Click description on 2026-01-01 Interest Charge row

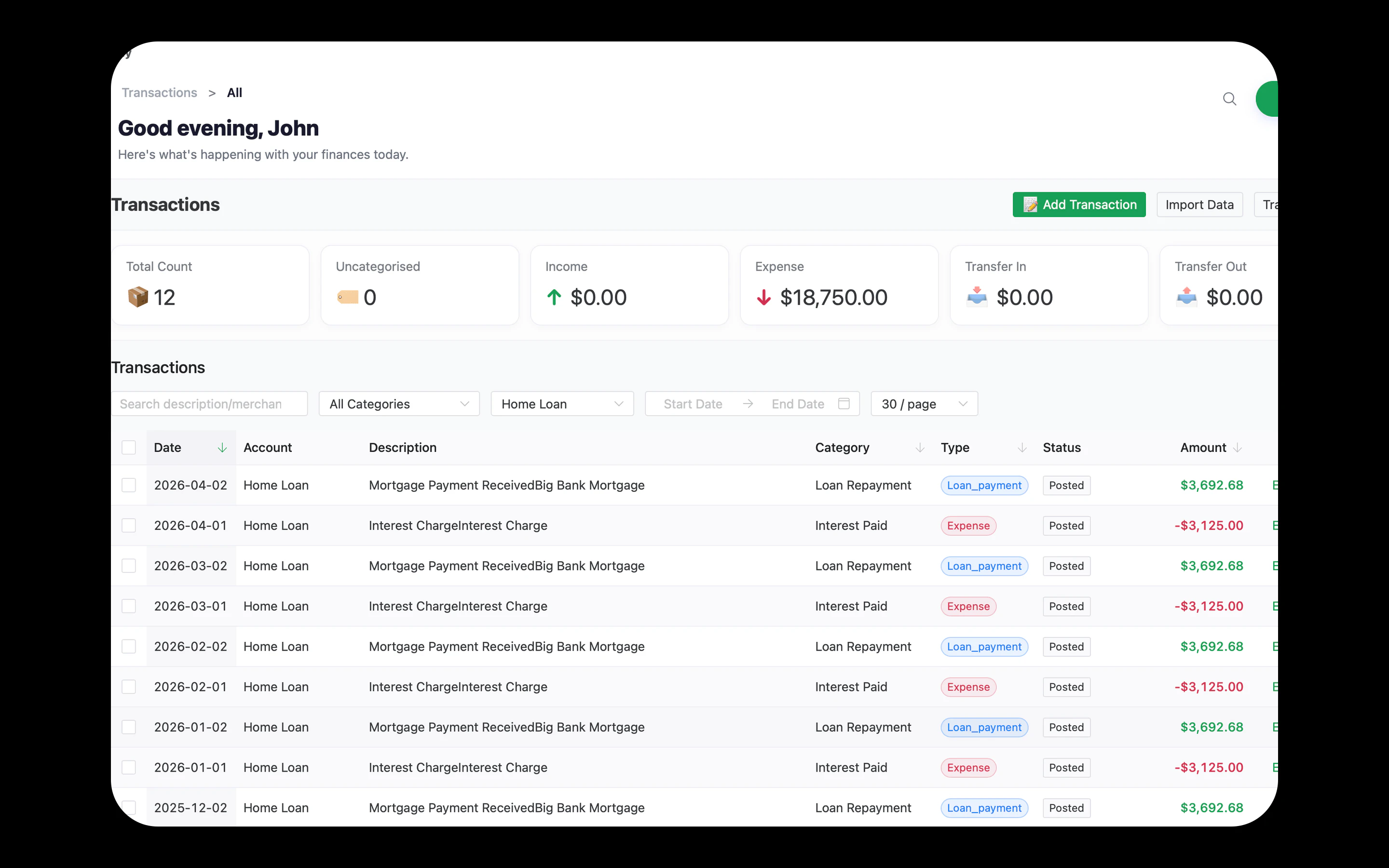[x=457, y=768]
